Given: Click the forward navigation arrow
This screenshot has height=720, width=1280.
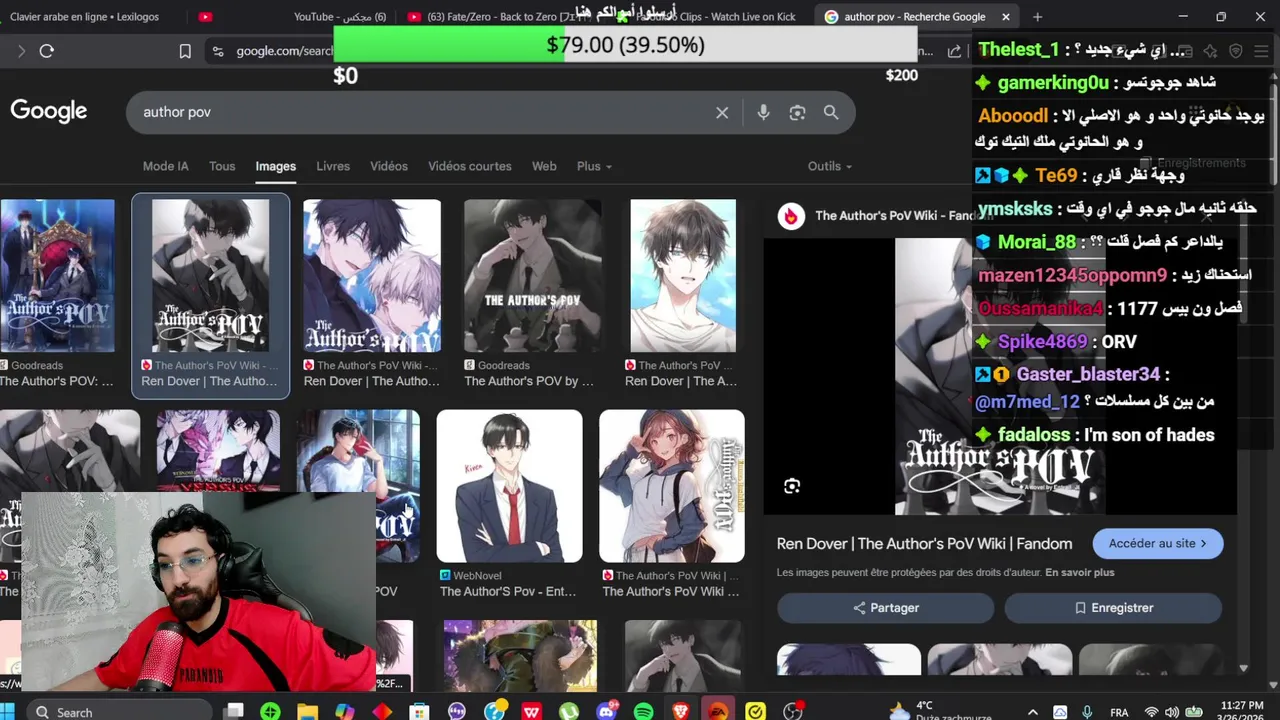Looking at the screenshot, I should point(21,51).
